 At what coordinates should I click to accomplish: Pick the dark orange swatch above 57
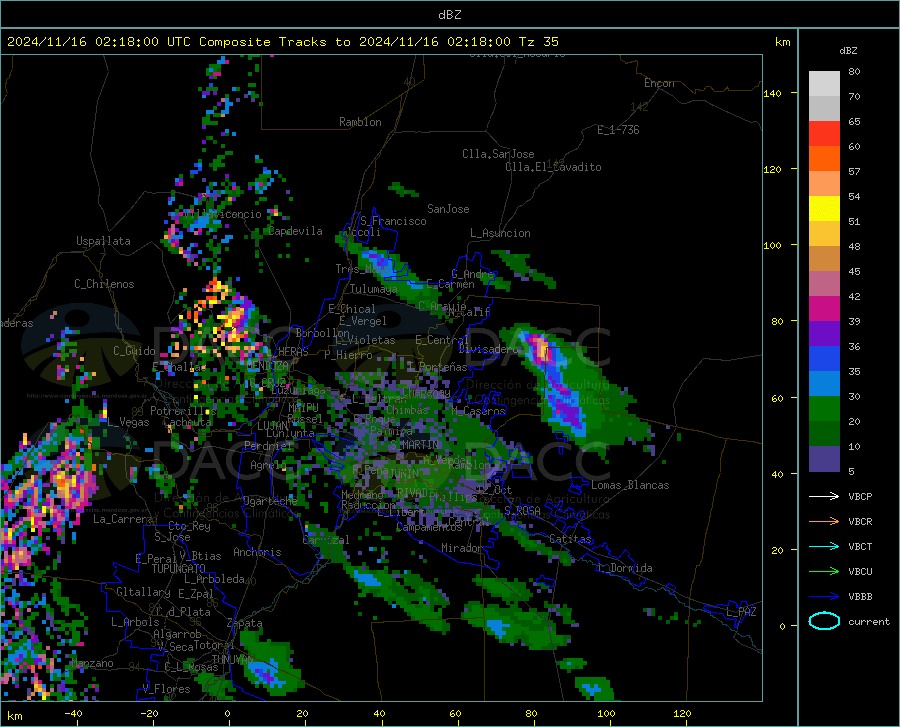(824, 158)
